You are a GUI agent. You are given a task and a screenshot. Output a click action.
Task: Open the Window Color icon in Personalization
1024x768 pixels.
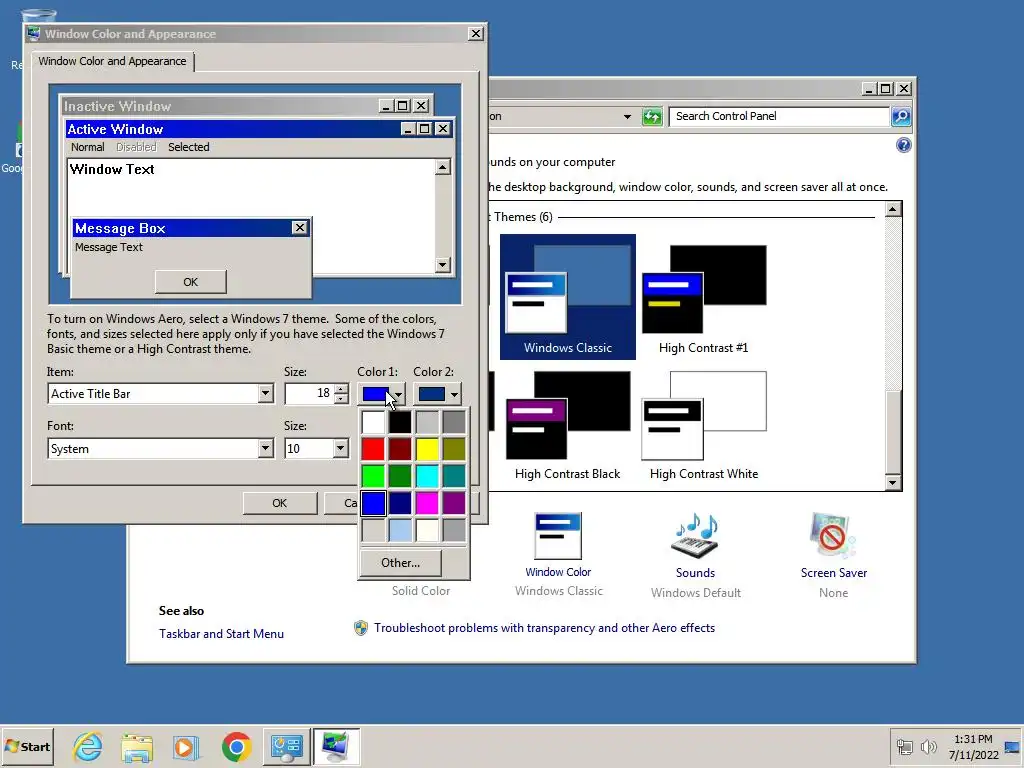coord(558,537)
